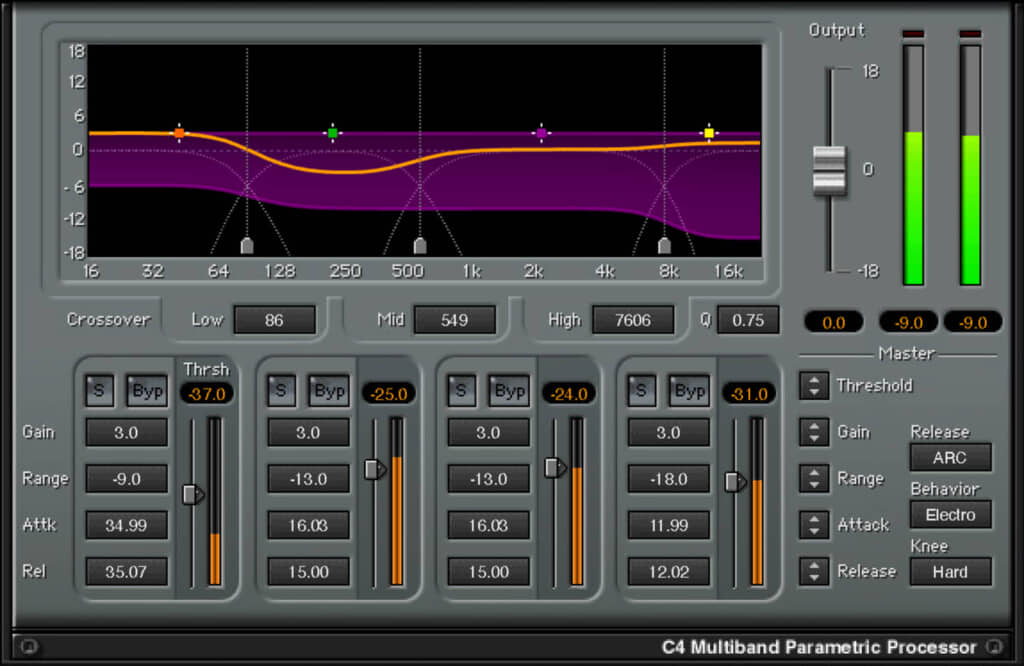Click the master Threshold up/down arrows
1024x666 pixels.
816,385
